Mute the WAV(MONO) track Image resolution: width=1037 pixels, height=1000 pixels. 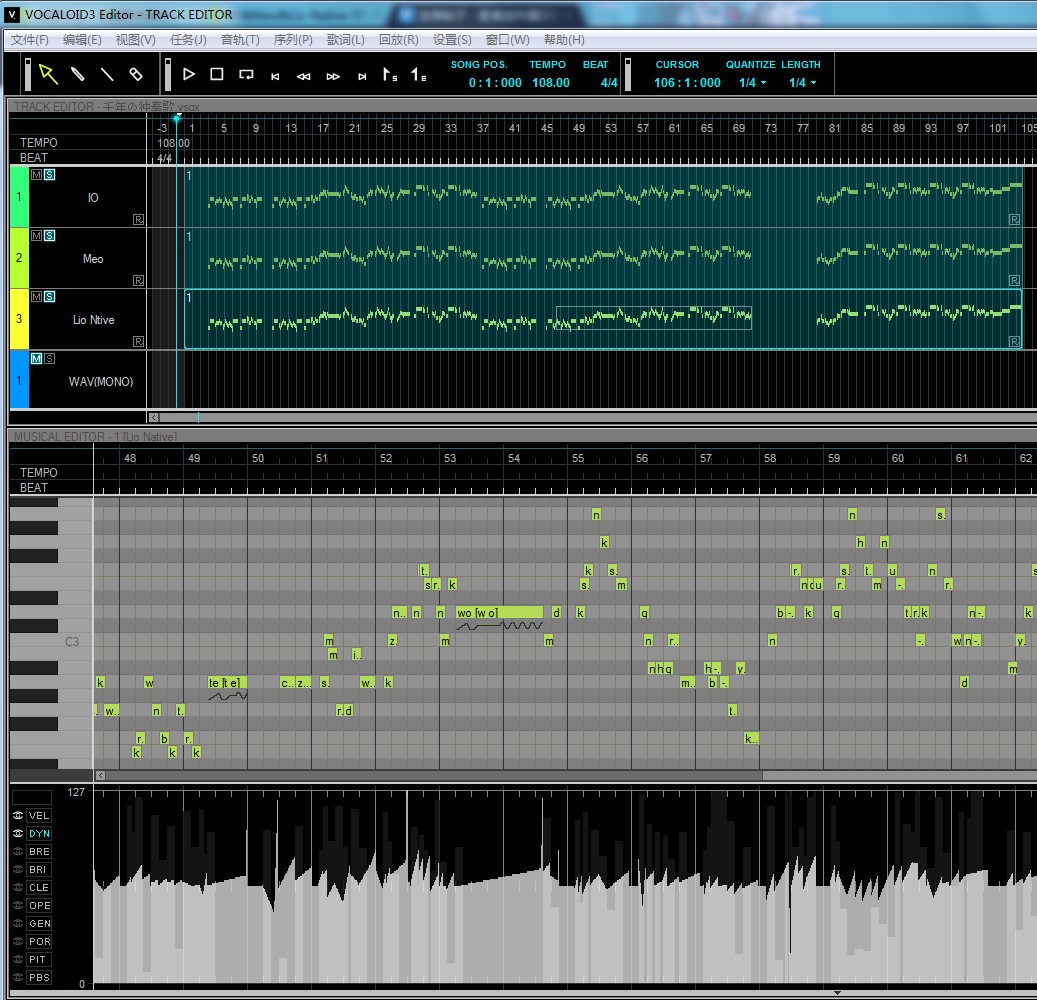36,358
